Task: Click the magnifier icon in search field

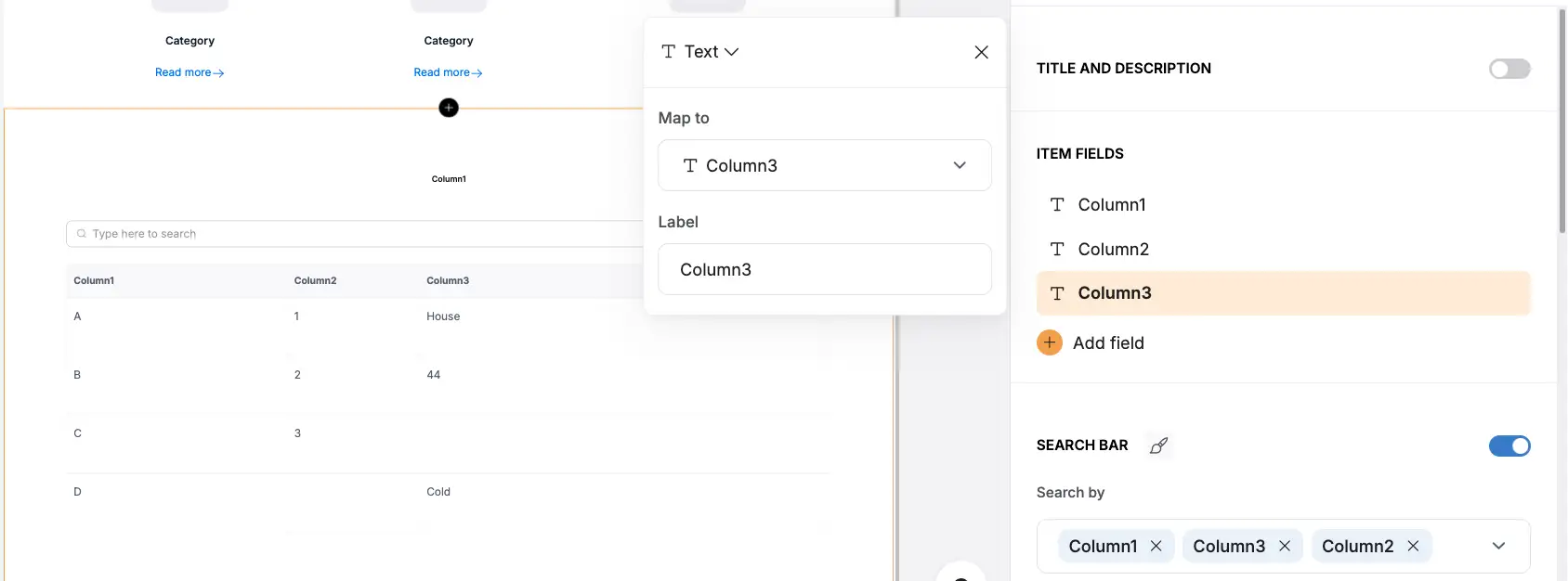Action: click(x=82, y=234)
